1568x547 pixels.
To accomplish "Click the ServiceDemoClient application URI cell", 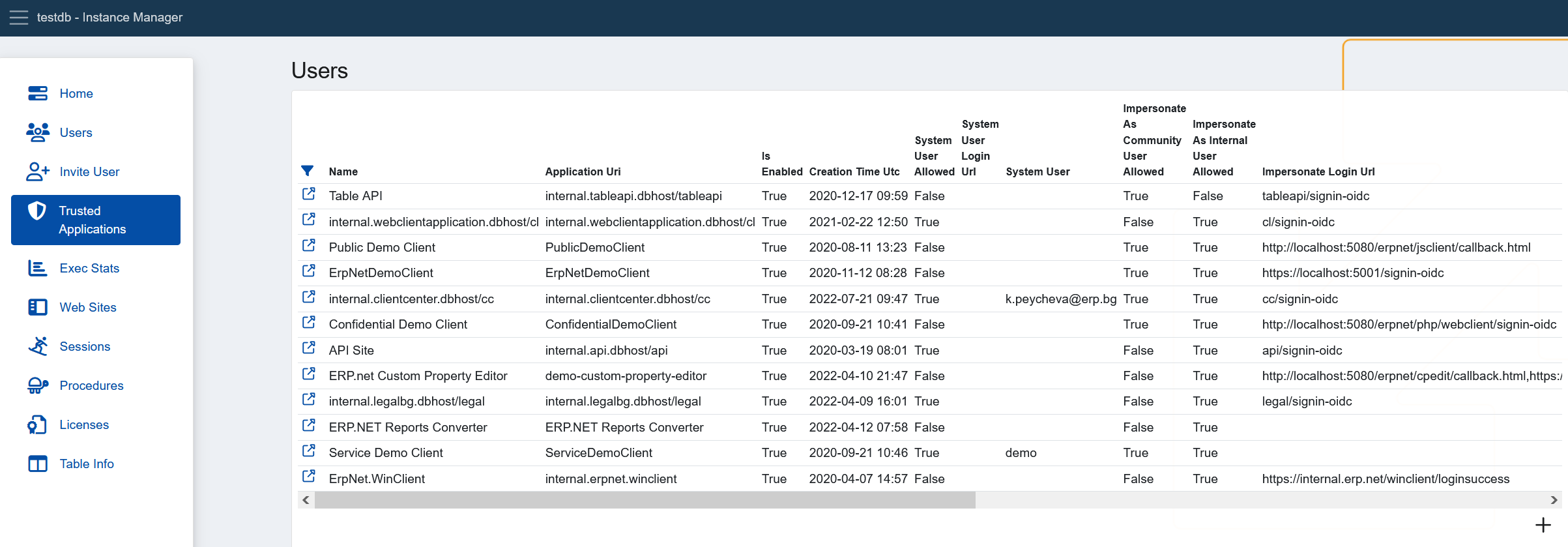I will (598, 452).
